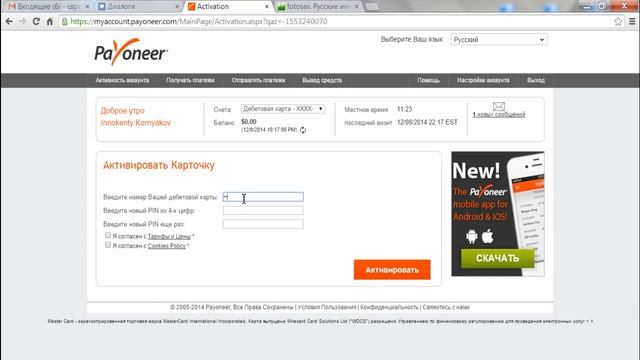Close the fotosav tab
The width and height of the screenshot is (640, 360).
tap(356, 7)
